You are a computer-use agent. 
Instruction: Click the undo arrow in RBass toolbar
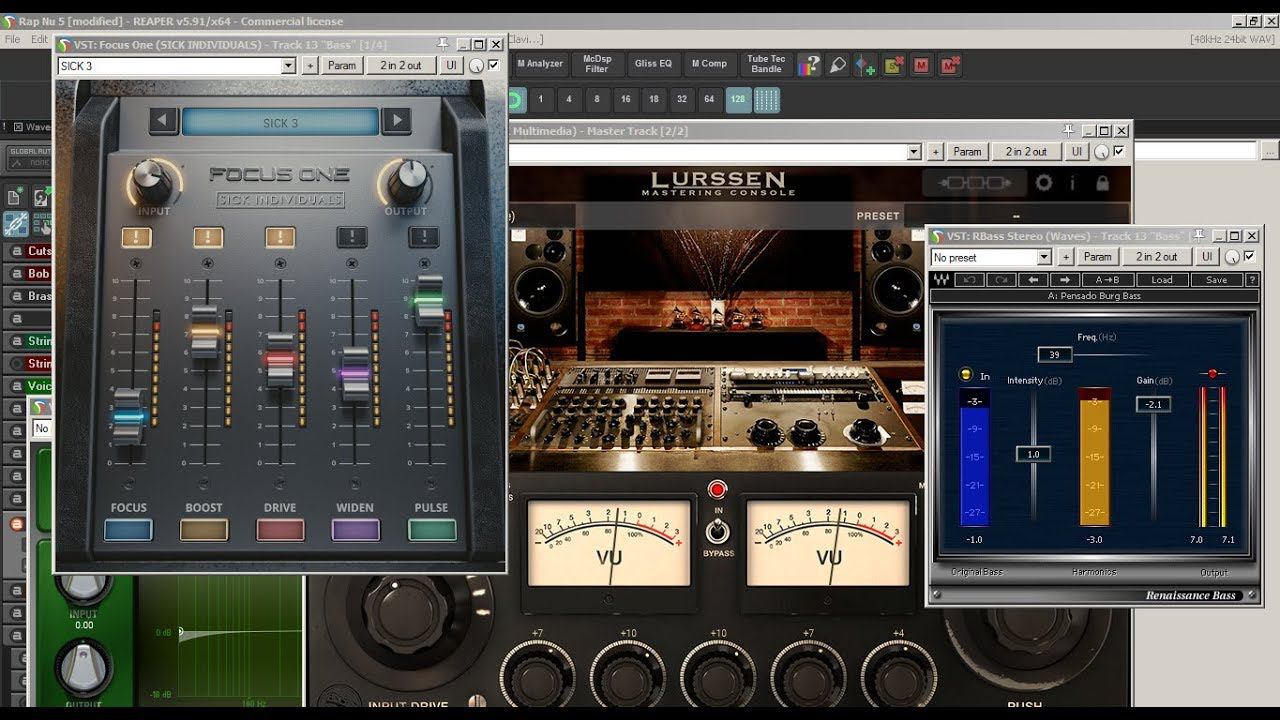pos(968,280)
